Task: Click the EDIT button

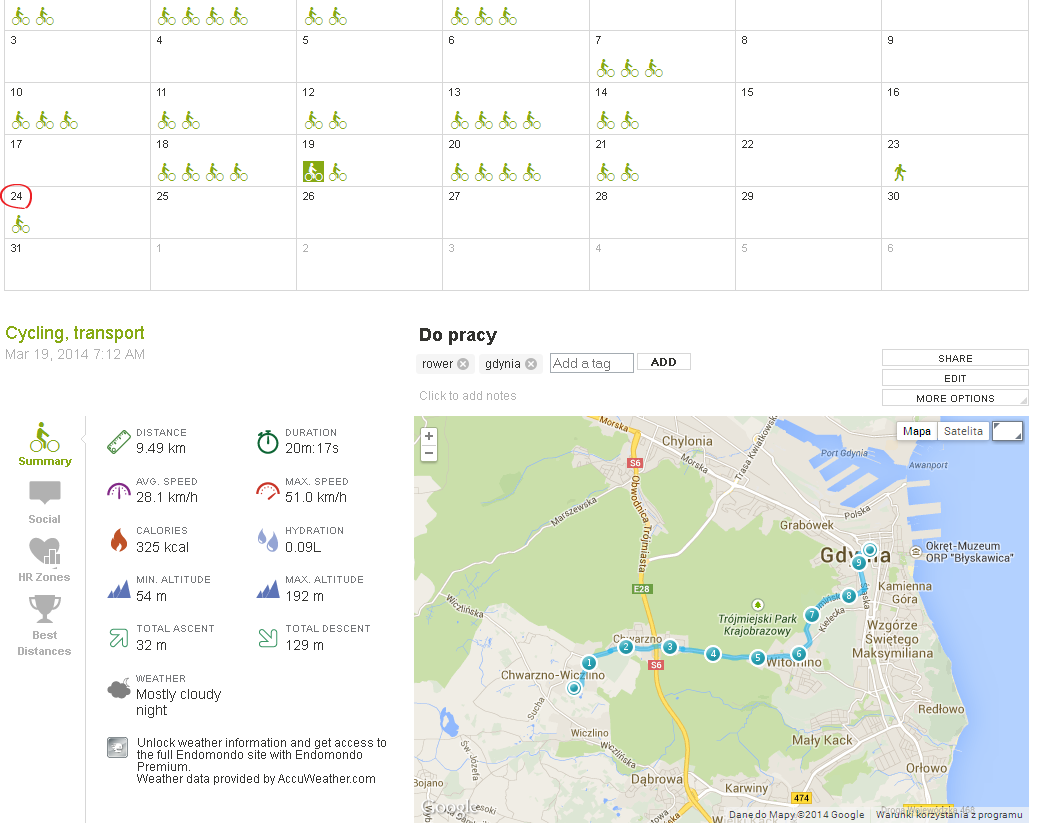Action: [x=955, y=378]
